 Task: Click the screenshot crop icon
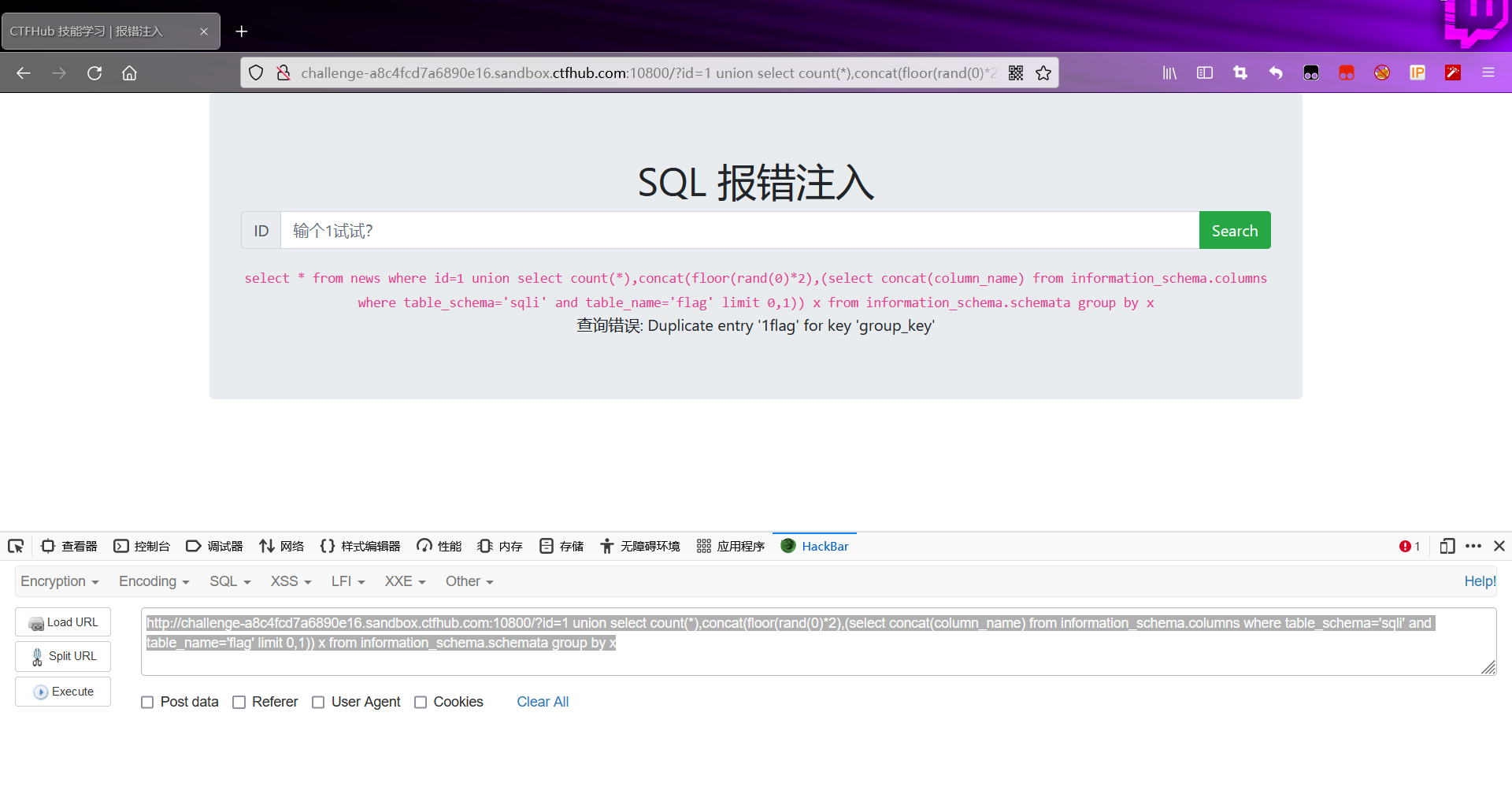[1240, 73]
